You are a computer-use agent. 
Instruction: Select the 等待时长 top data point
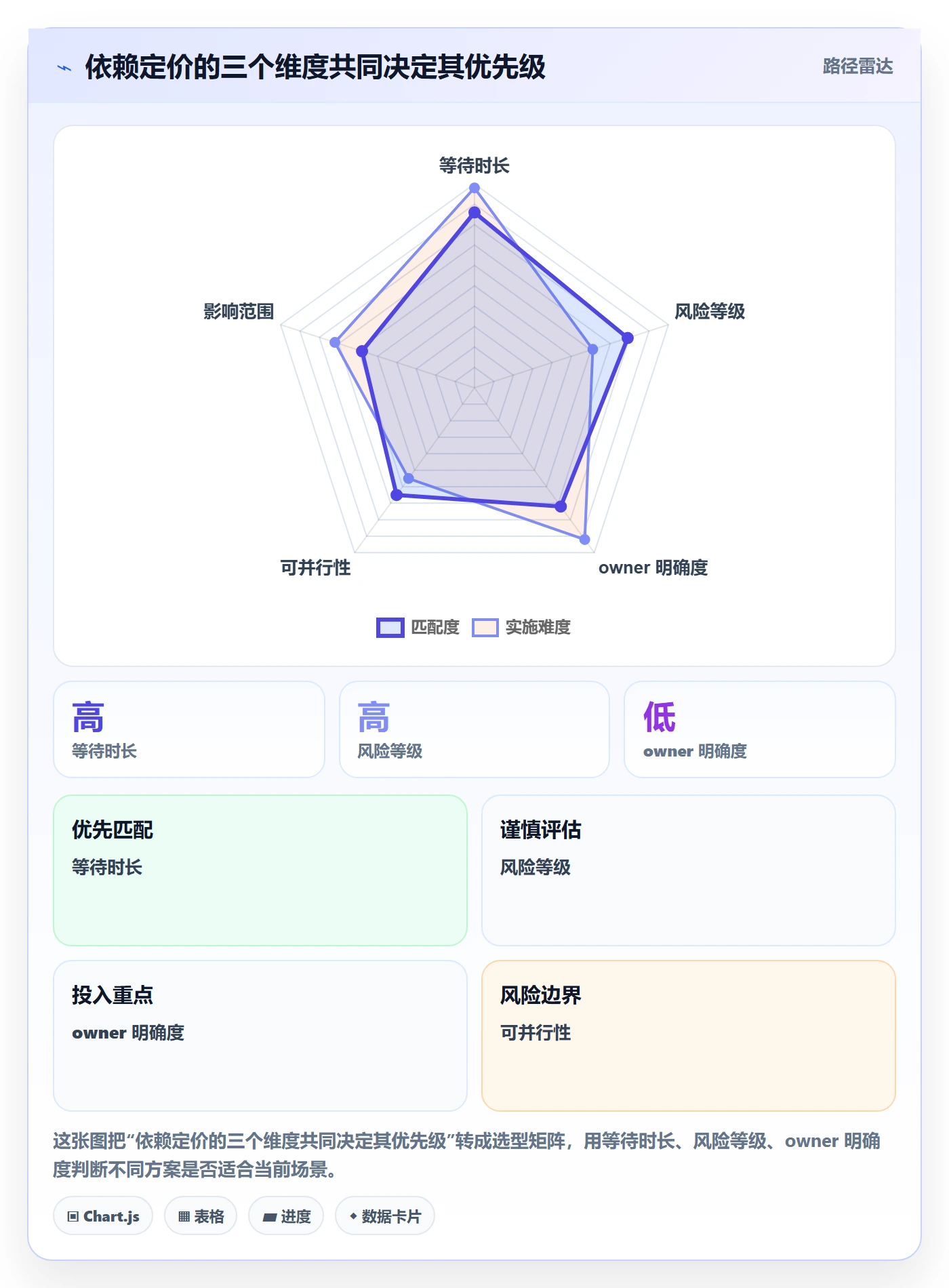click(474, 188)
